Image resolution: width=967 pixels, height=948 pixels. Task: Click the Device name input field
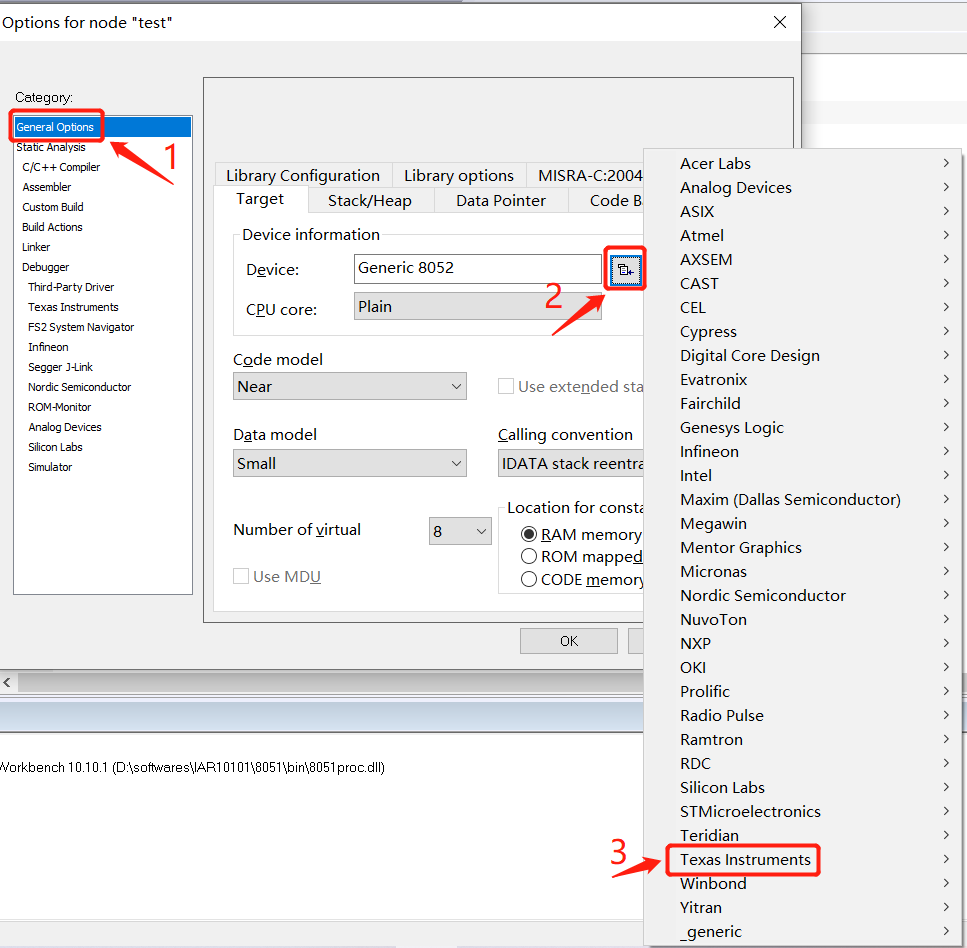(x=477, y=268)
